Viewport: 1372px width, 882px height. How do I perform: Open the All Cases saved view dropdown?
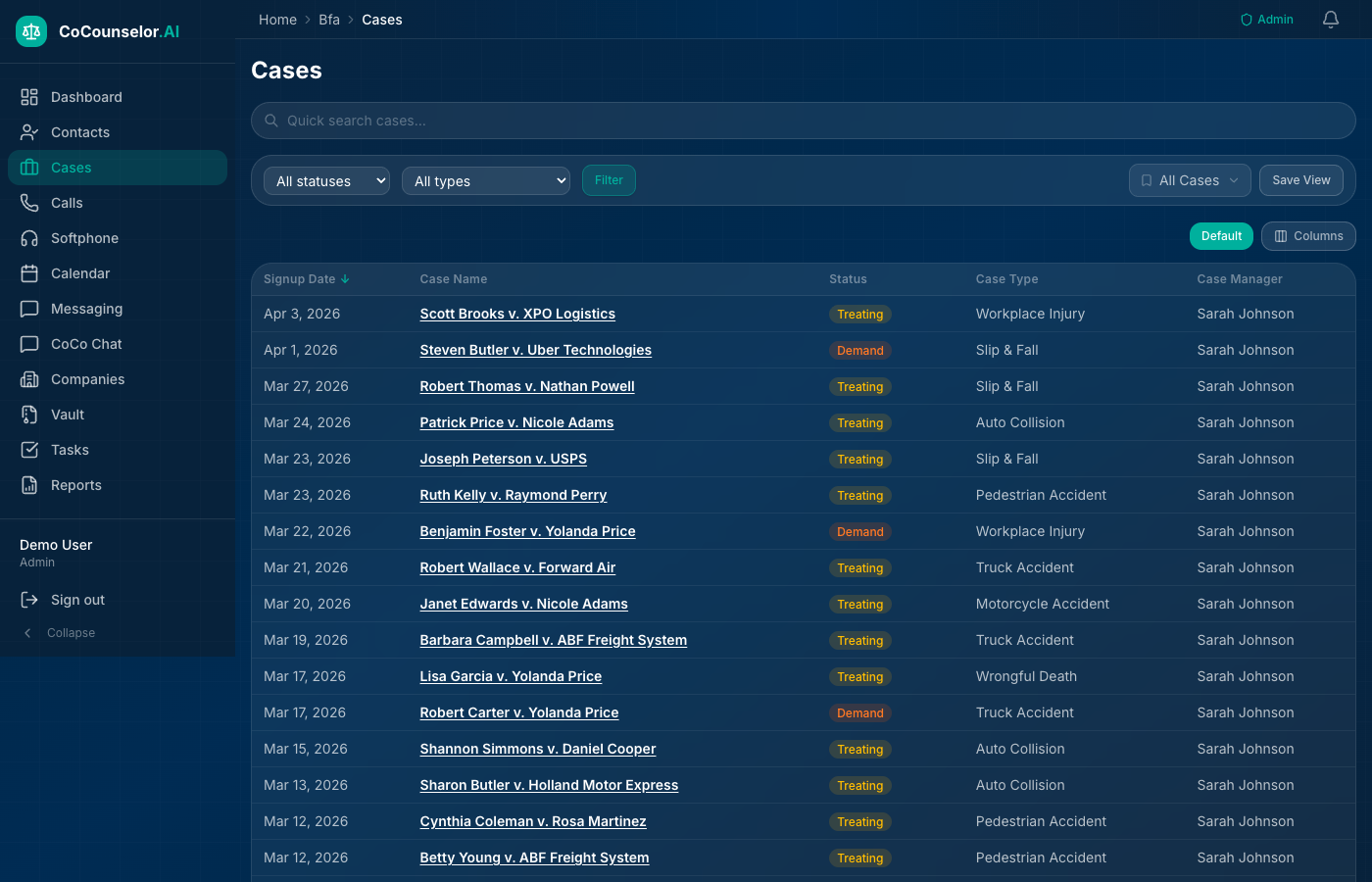coord(1190,180)
